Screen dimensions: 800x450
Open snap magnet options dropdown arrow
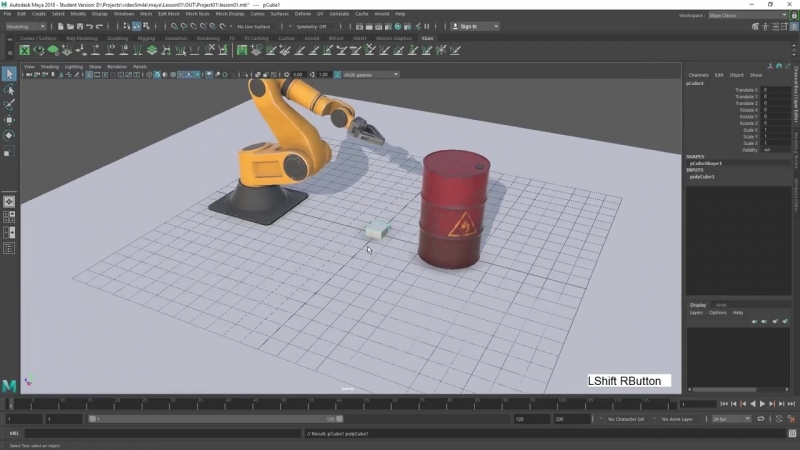pyautogui.click(x=231, y=27)
